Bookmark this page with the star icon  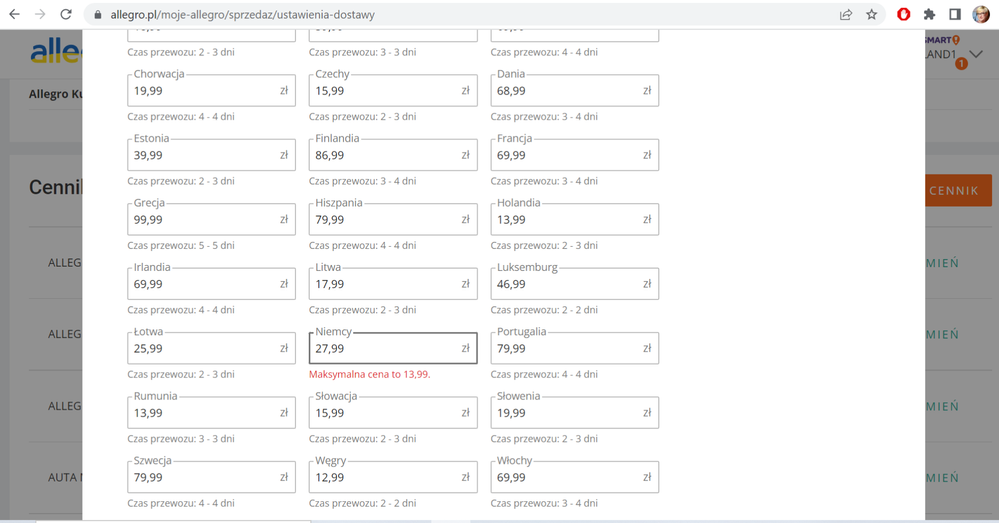[872, 15]
